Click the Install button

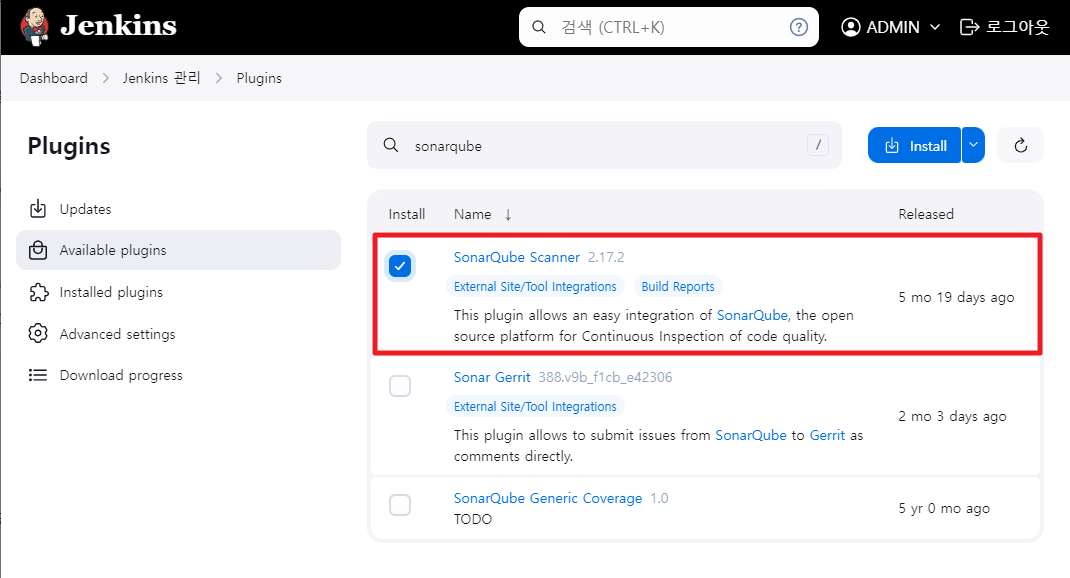coord(914,145)
